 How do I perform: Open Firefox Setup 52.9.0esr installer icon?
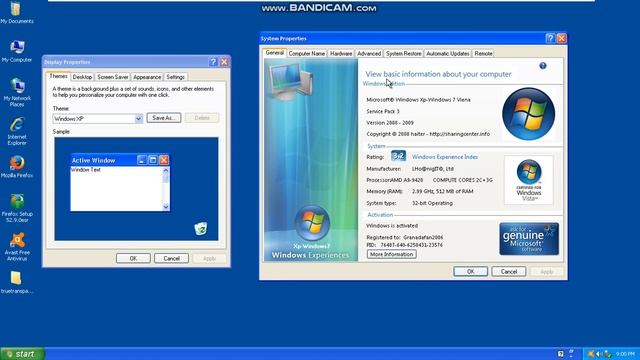[x=17, y=208]
